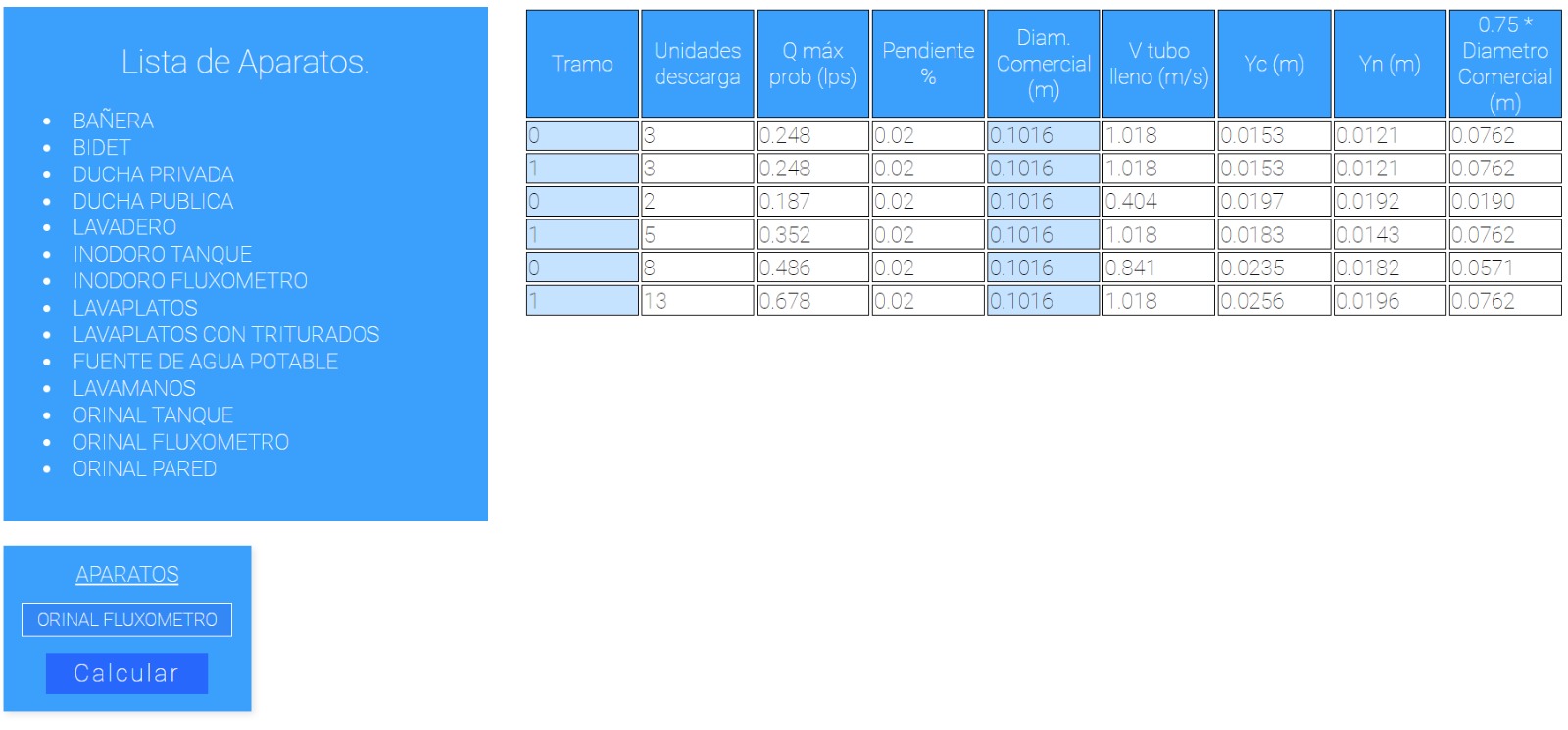Viewport: 1568px width, 730px height.
Task: Select the Yn field showing 0.0196
Action: point(1390,301)
